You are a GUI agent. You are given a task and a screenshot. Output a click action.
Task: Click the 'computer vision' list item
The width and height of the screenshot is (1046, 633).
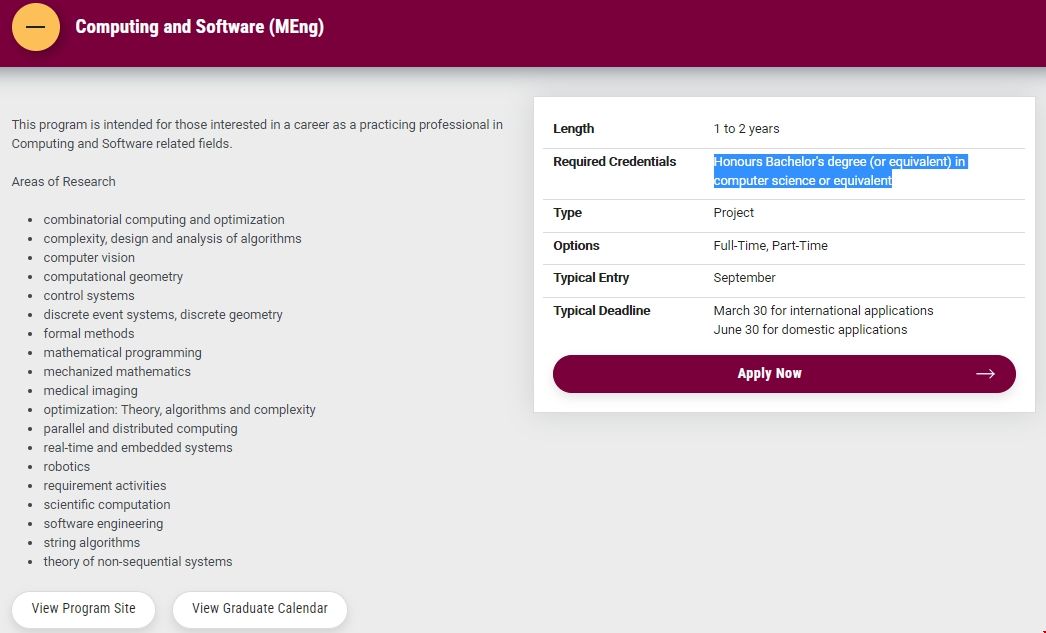click(89, 258)
